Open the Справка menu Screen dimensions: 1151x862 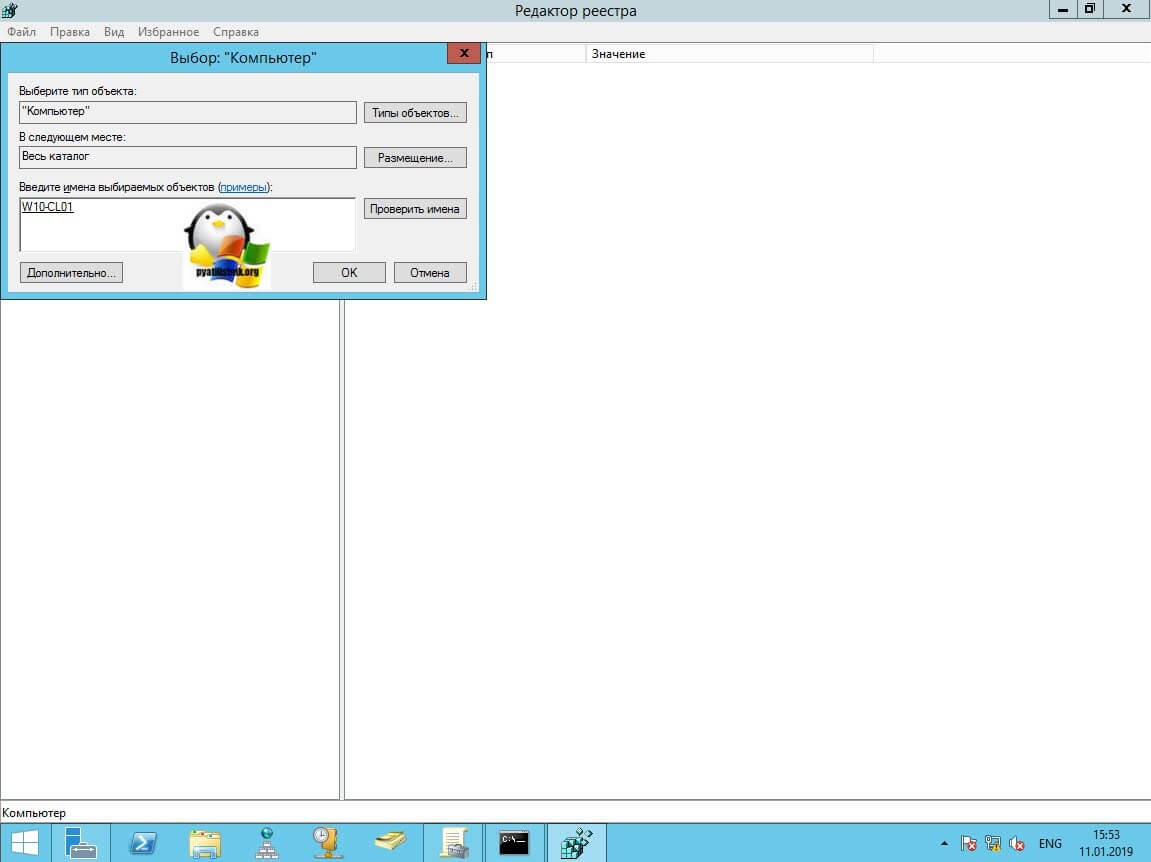236,32
